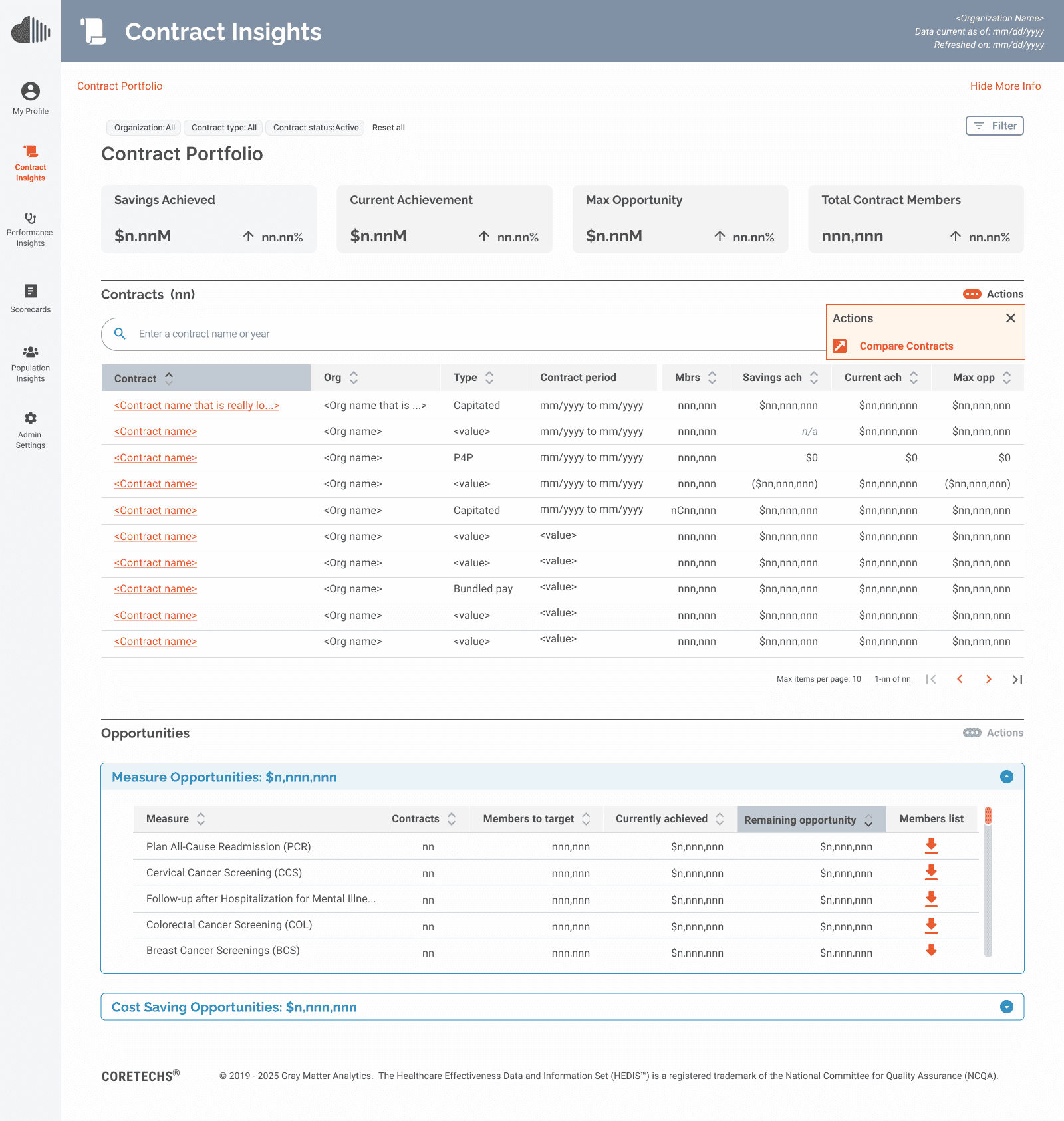Sort by Members to target
Screen dimensions: 1064x1121
point(537,819)
